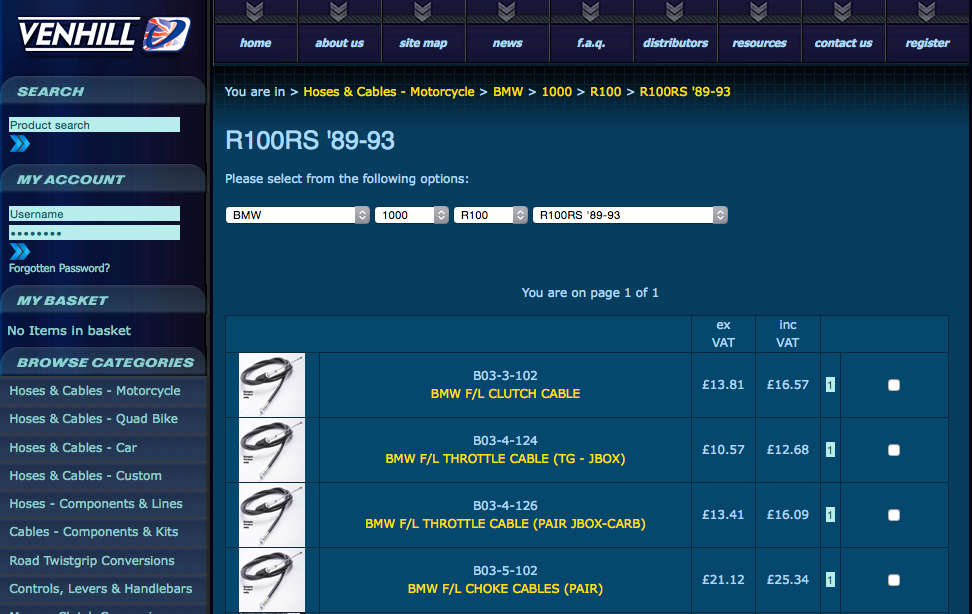This screenshot has height=614, width=972.
Task: Open the R100 model dropdown
Action: [x=491, y=215]
